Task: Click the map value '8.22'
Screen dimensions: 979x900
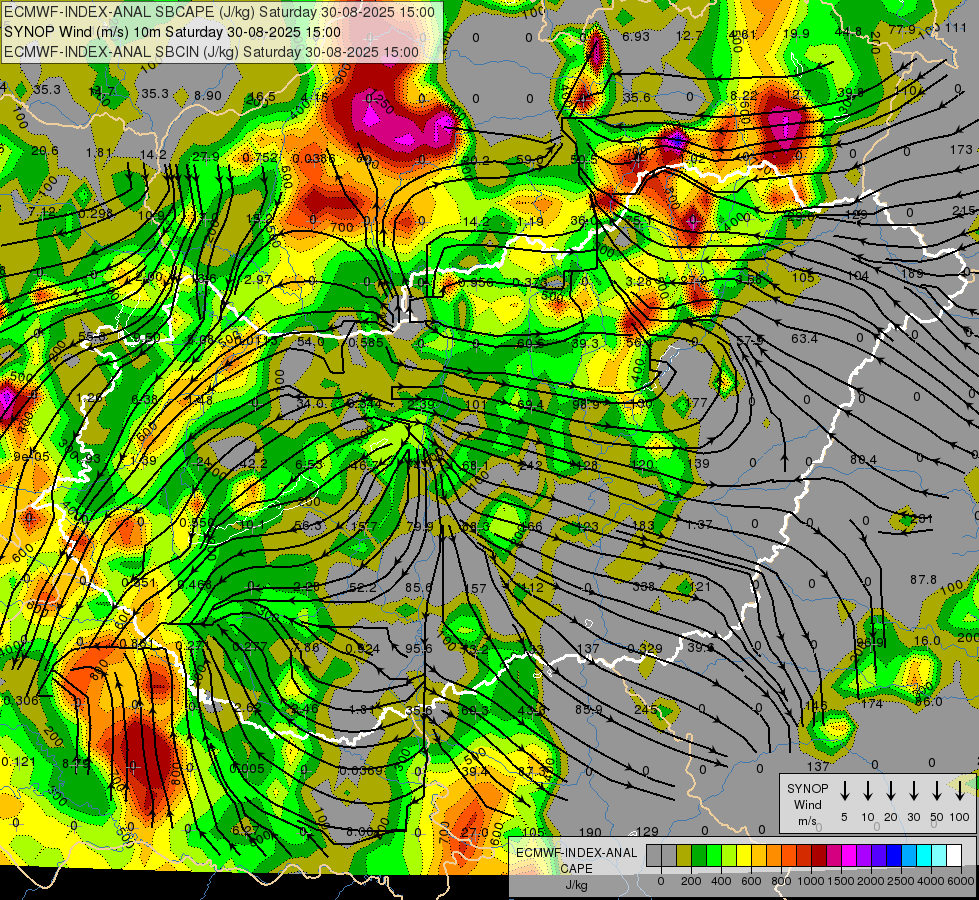Action: coord(743,95)
